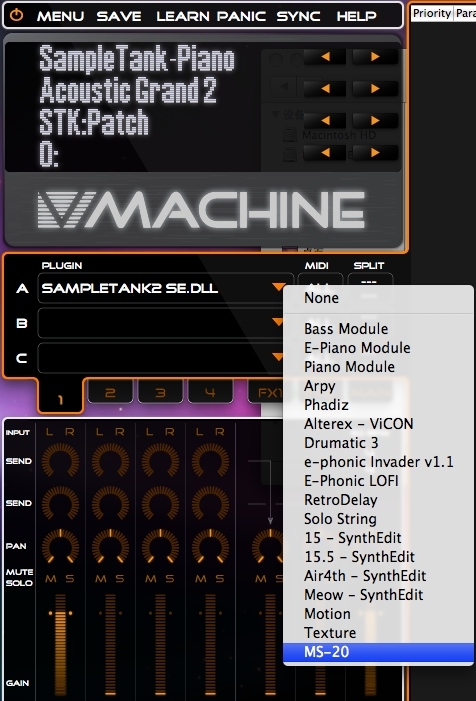Click previous arrow on Acoustic Grand 2 row

[325, 89]
